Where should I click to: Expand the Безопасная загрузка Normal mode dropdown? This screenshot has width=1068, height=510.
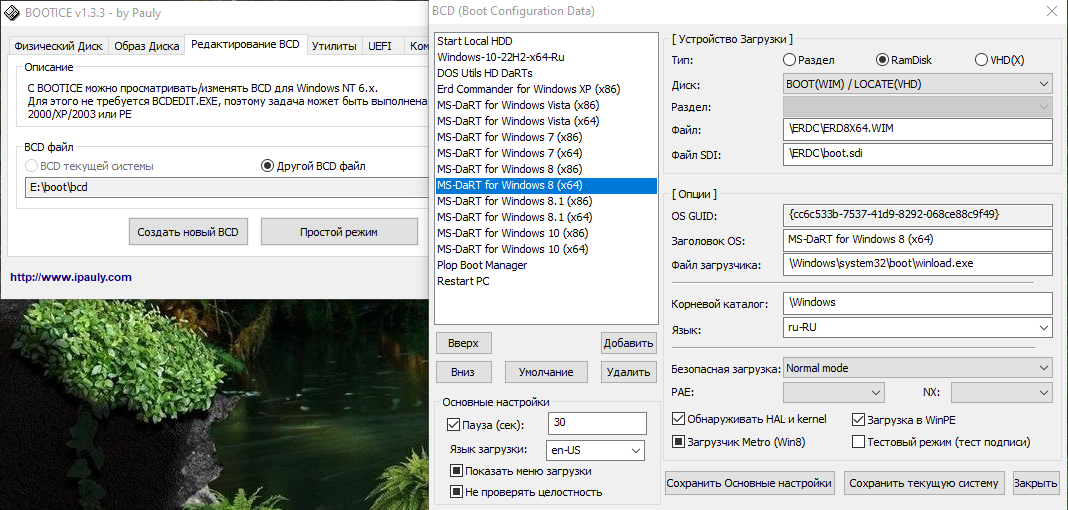[x=918, y=368]
